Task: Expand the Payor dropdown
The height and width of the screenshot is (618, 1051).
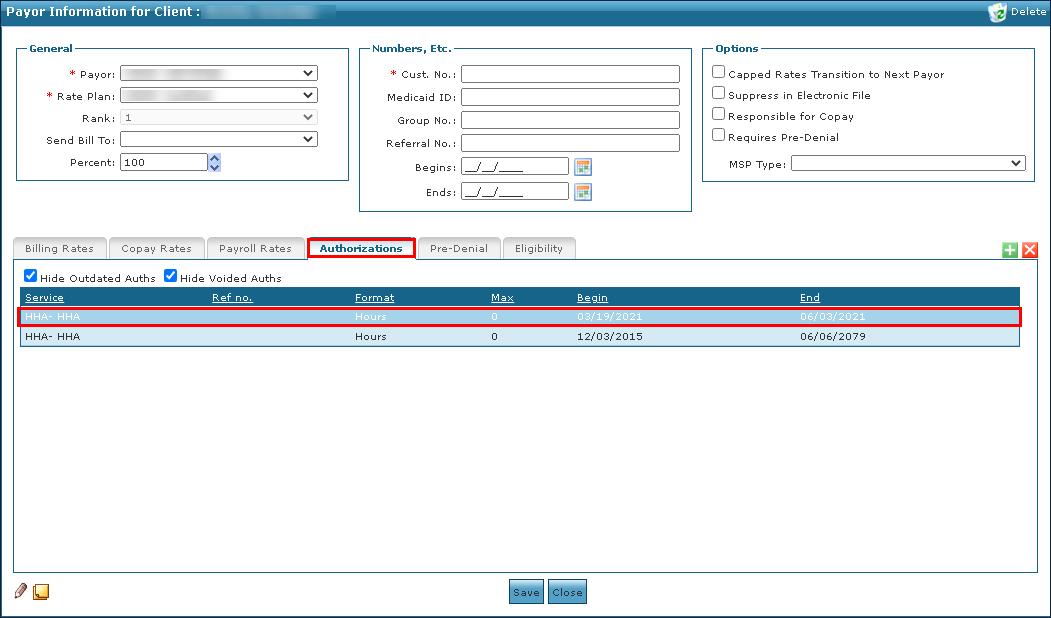Action: click(x=218, y=73)
